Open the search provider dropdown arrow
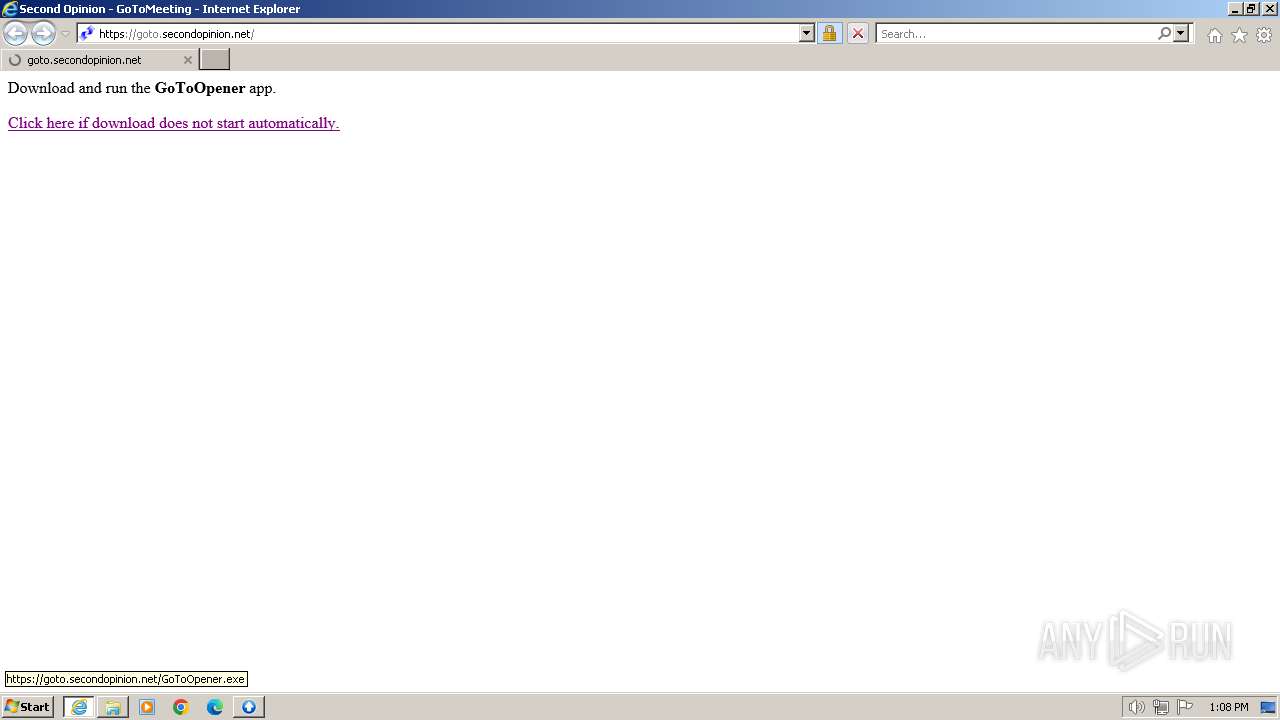This screenshot has height=720, width=1280. pos(1181,34)
